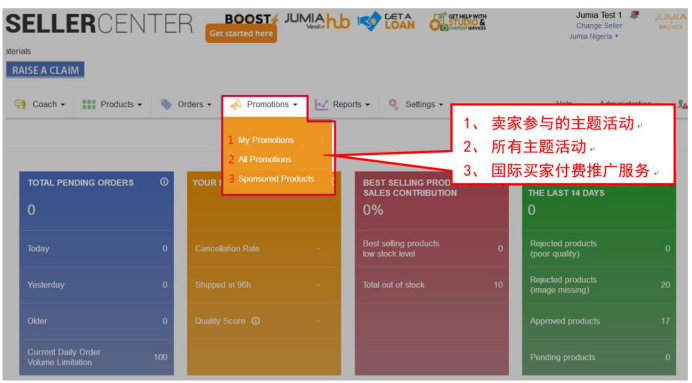This screenshot has height=383, width=692.
Task: Click Boost Get started here button
Action: click(241, 34)
